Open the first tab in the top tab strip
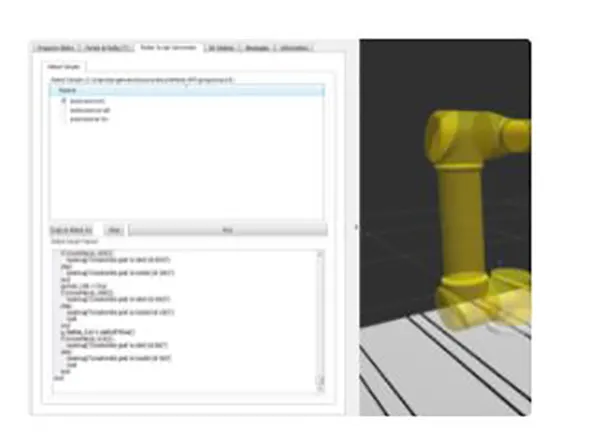The width and height of the screenshot is (600, 446). (x=56, y=48)
